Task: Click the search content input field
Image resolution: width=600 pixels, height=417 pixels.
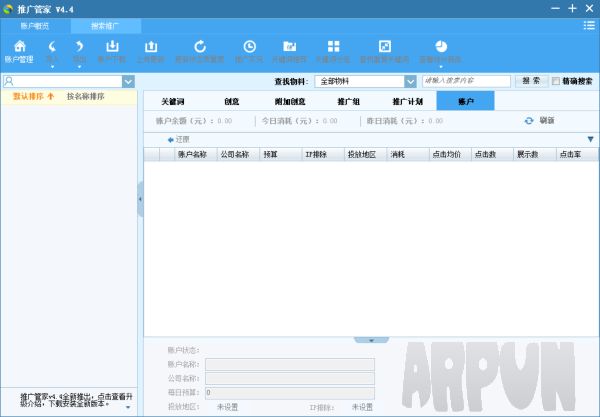Action: click(x=467, y=81)
